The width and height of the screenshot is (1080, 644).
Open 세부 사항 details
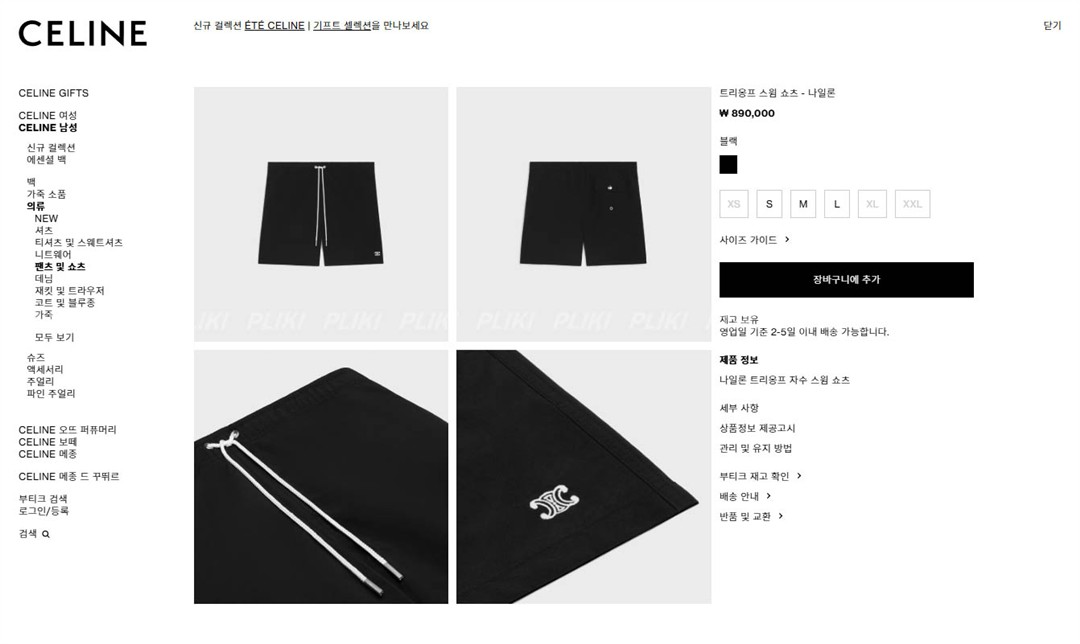click(739, 408)
